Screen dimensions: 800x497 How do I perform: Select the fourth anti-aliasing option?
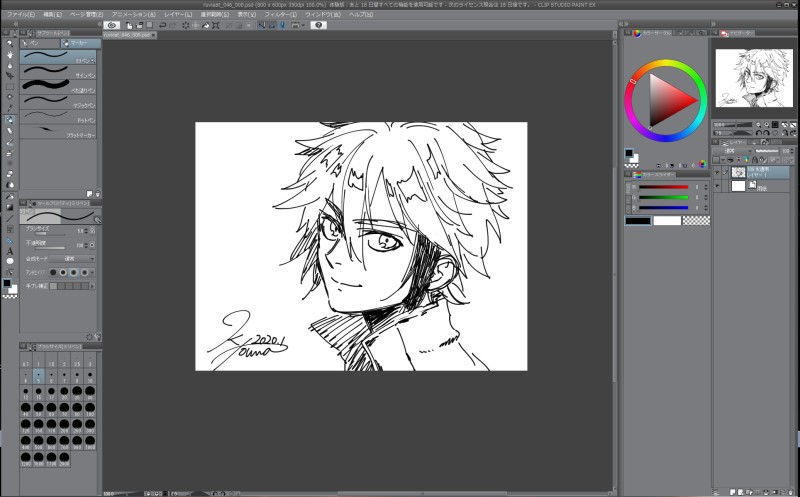tap(85, 272)
